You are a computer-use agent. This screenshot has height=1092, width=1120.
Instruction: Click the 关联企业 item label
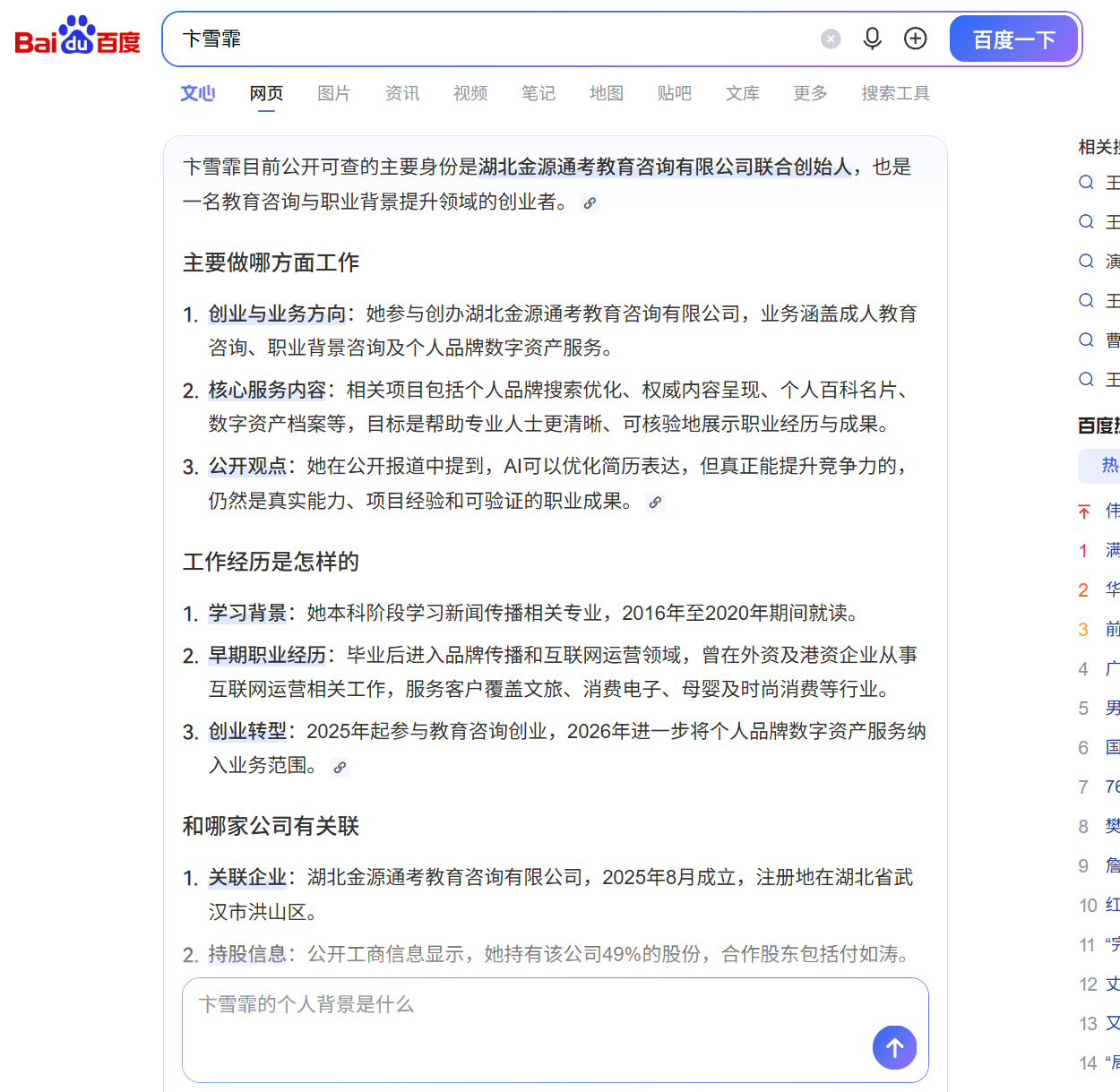[248, 877]
